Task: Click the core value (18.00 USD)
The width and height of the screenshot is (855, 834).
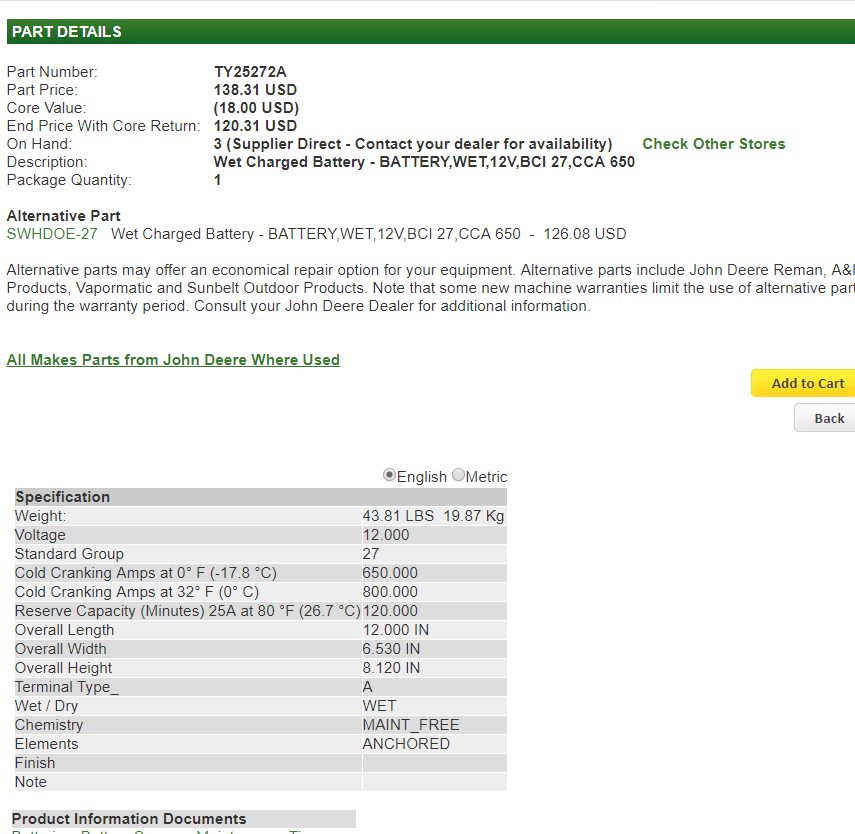Action: tap(256, 108)
